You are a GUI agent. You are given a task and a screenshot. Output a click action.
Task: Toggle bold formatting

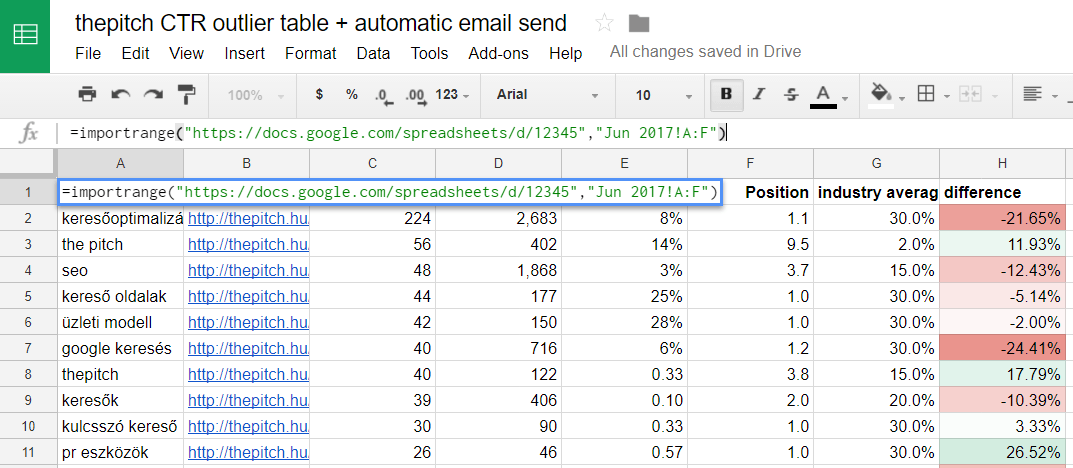(x=727, y=94)
